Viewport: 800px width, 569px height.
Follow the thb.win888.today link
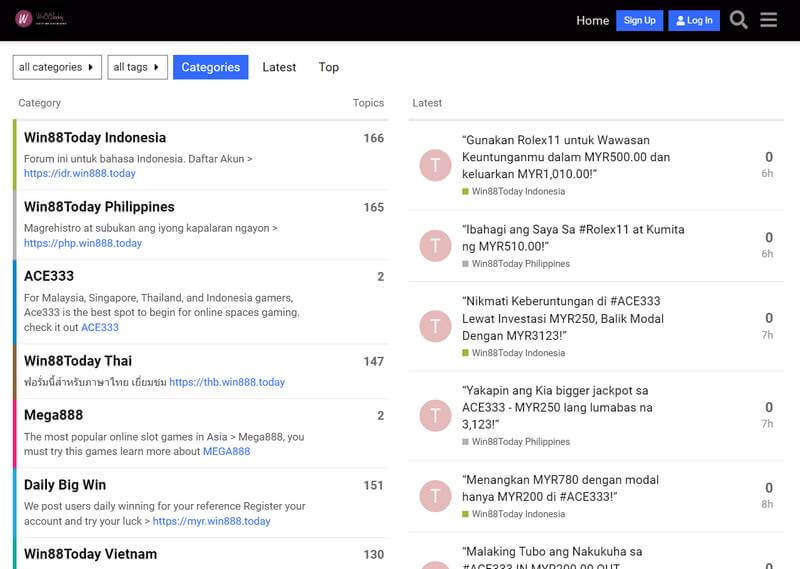point(227,382)
